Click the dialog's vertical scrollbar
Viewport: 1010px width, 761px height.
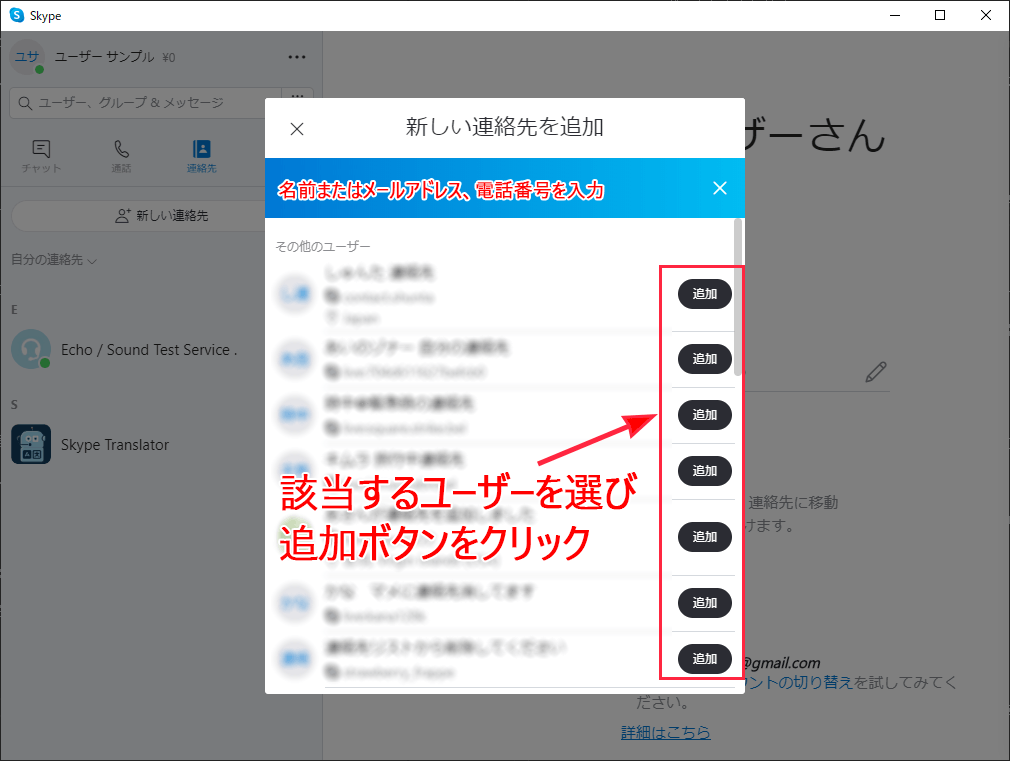(x=738, y=300)
